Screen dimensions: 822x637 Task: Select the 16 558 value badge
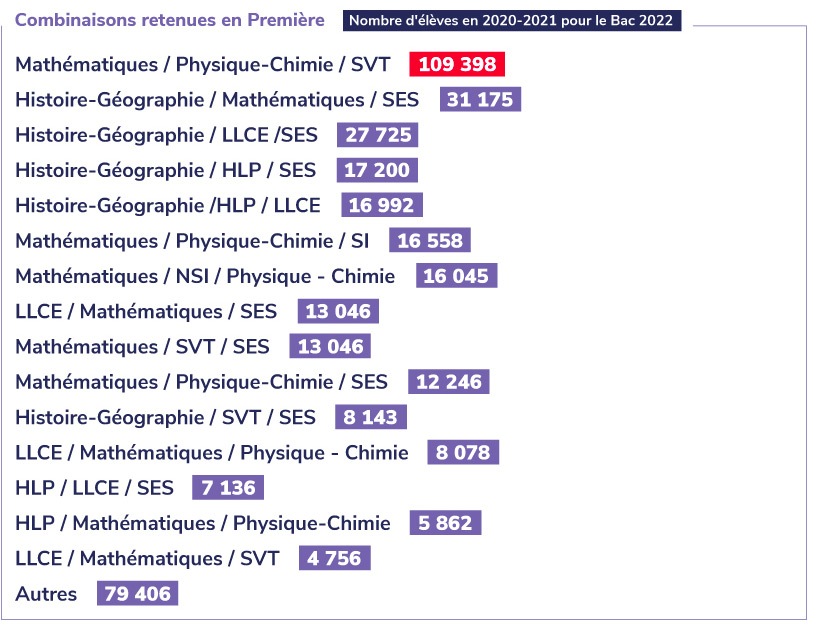430,241
